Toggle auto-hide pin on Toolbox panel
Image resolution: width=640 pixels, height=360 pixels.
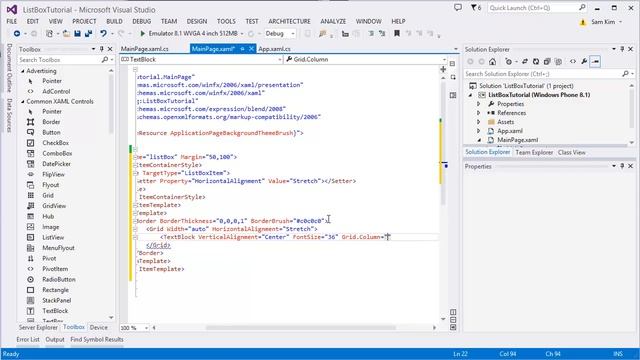(102, 49)
